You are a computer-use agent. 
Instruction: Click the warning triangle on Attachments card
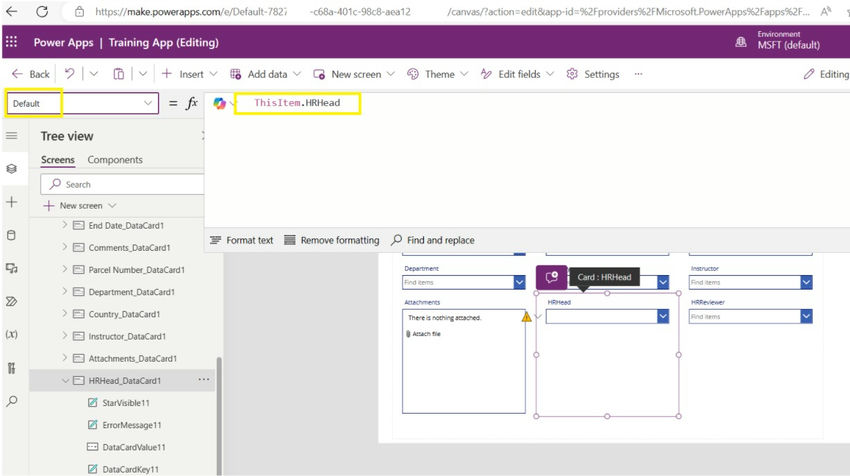[526, 316]
